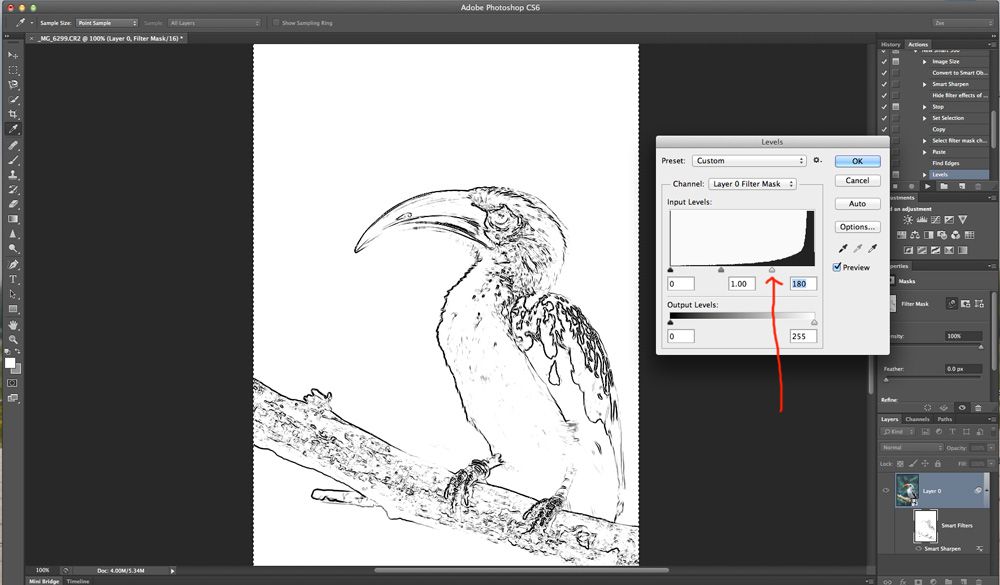Select the Crop tool
The image size is (1000, 585).
pyautogui.click(x=13, y=115)
